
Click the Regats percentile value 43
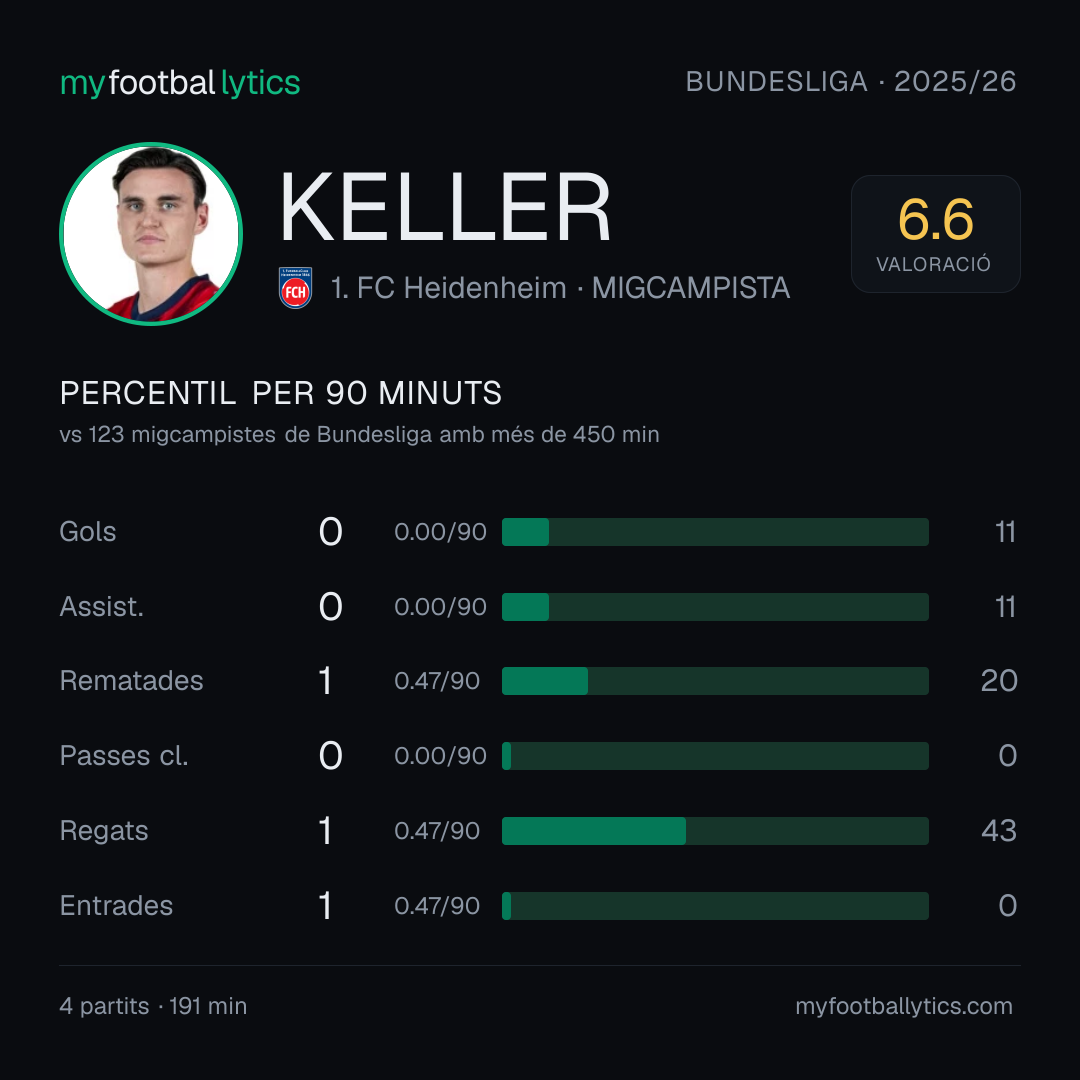click(x=999, y=831)
